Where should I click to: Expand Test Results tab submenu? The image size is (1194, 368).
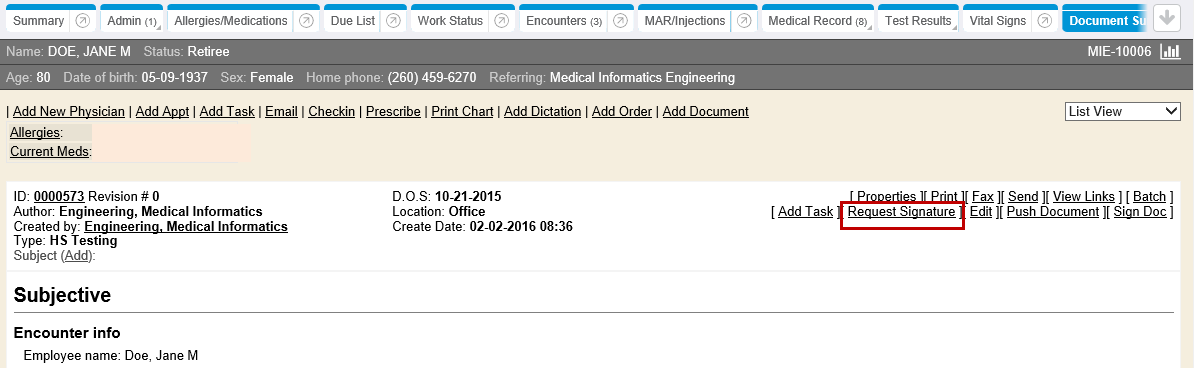[x=955, y=27]
